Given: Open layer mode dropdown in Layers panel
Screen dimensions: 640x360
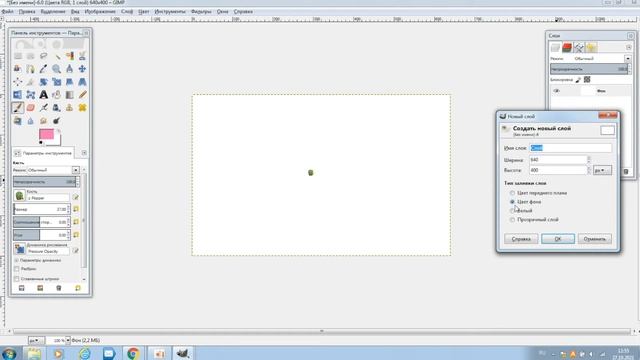Looking at the screenshot, I should coord(628,59).
